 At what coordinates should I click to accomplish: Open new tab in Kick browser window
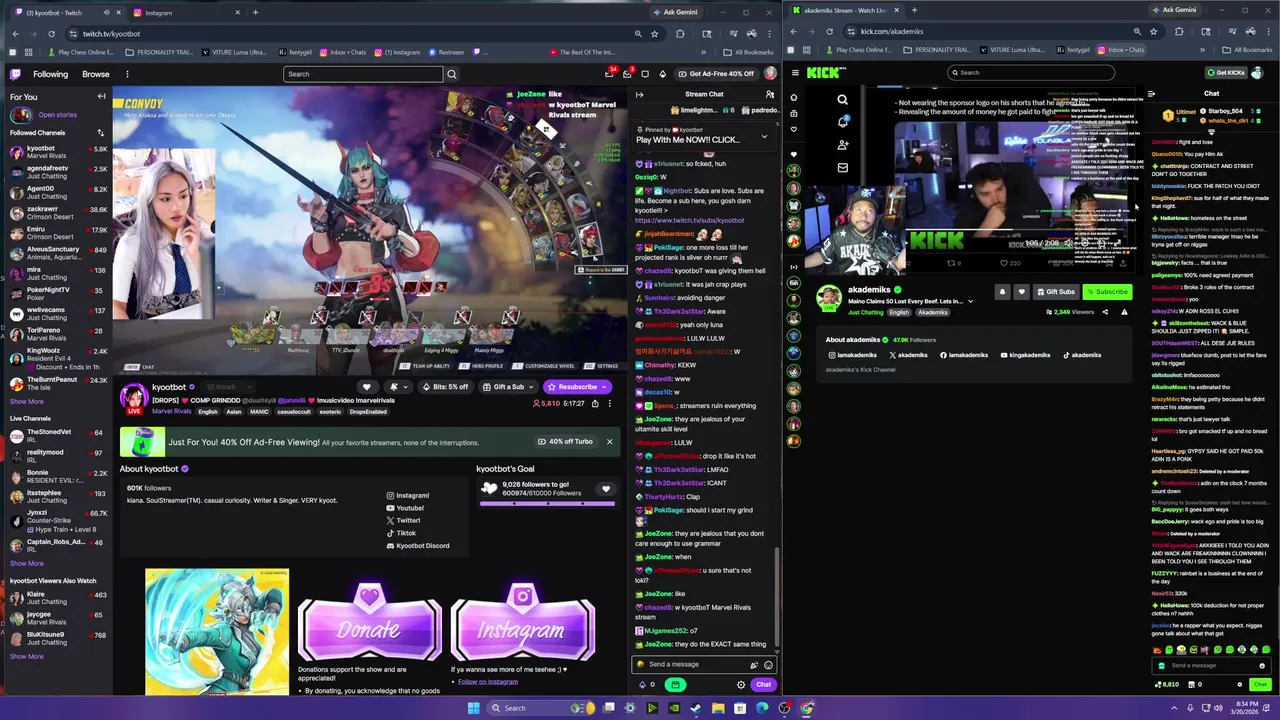[x=913, y=10]
